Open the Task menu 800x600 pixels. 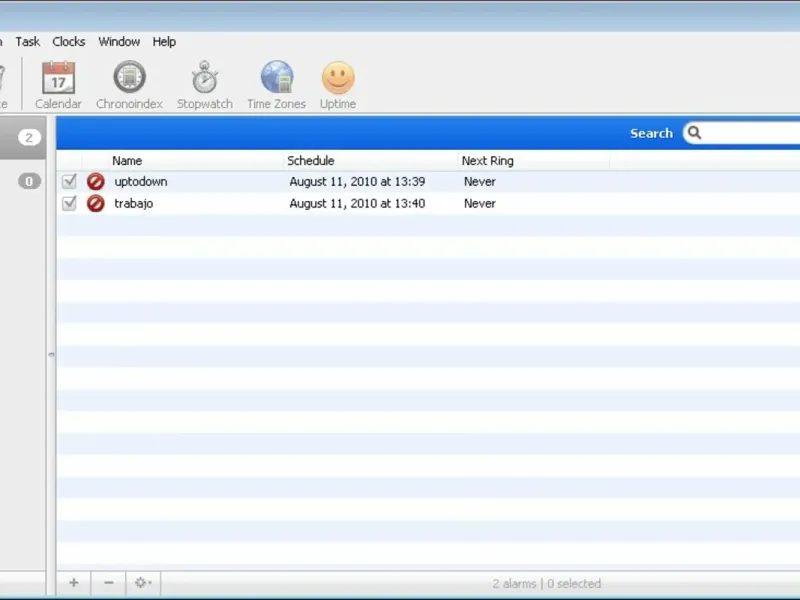pyautogui.click(x=28, y=42)
